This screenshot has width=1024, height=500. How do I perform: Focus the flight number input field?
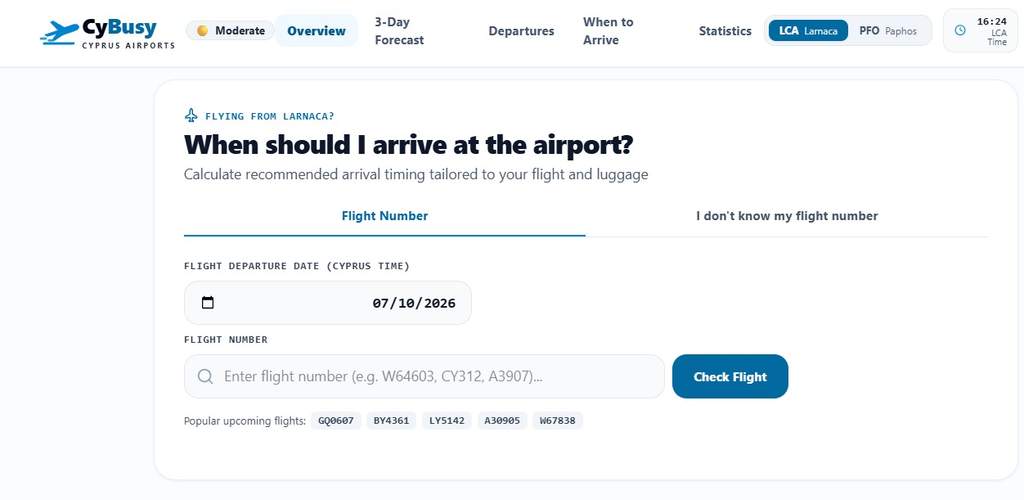[424, 377]
